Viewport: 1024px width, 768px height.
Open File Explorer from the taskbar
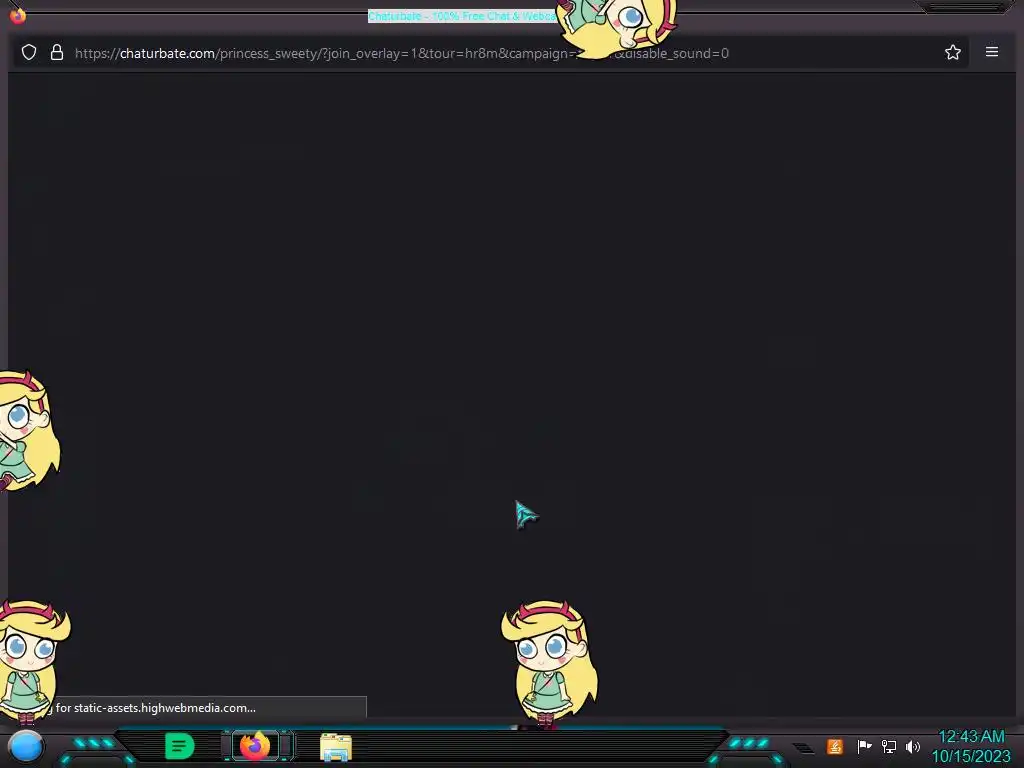[336, 747]
